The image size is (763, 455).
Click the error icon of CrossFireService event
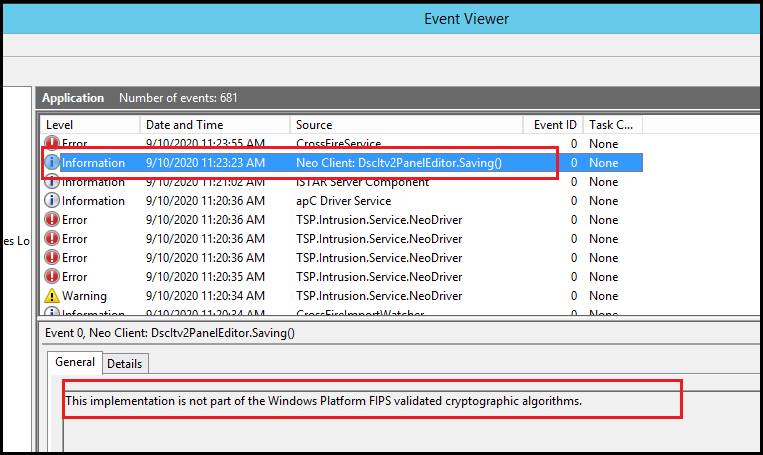53,144
